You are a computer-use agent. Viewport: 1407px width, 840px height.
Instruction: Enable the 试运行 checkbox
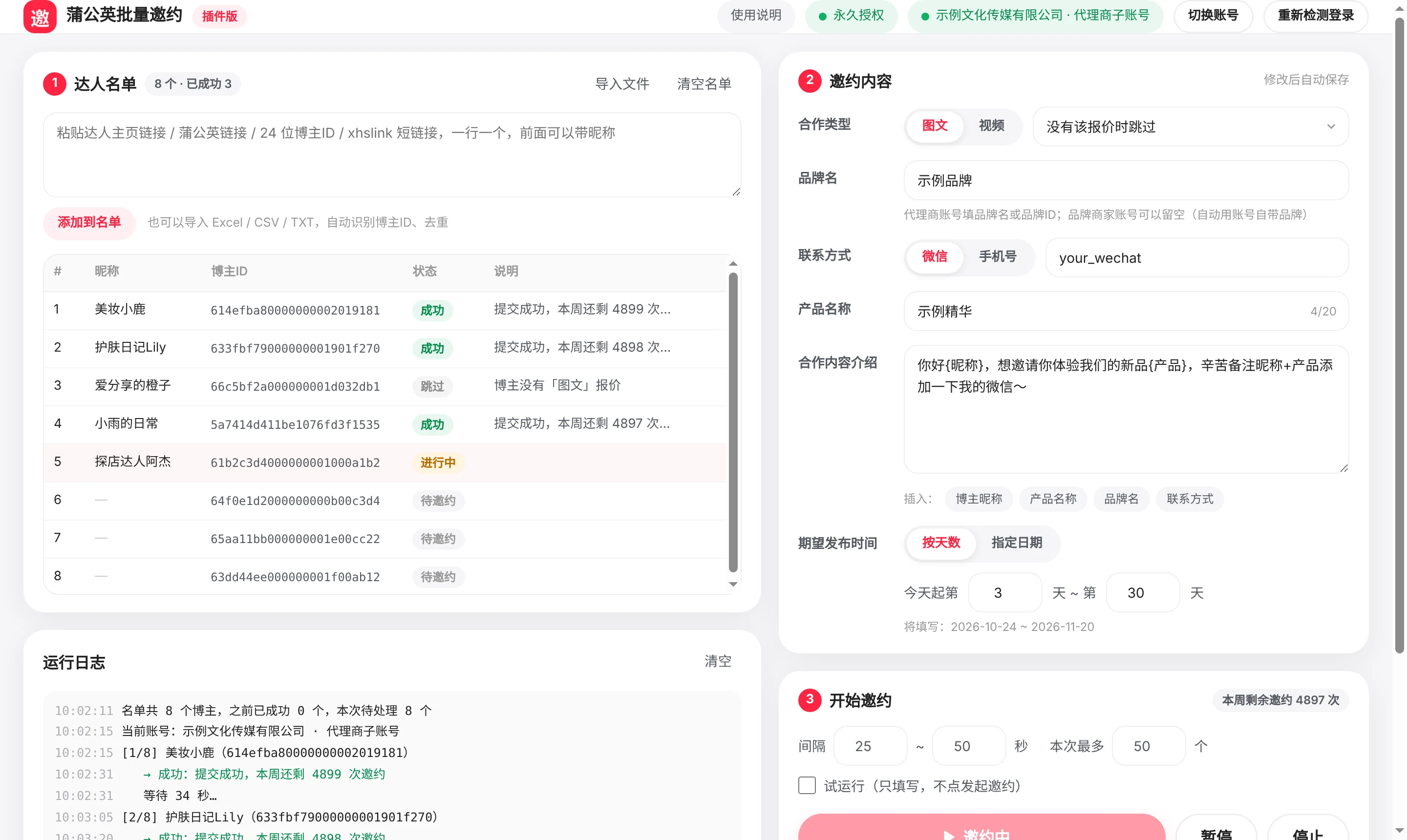[x=808, y=786]
